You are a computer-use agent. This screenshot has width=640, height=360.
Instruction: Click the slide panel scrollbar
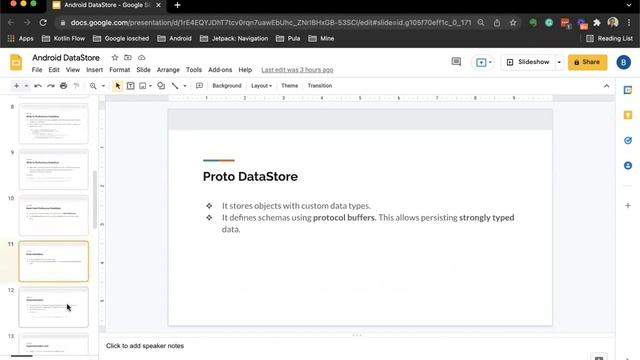tap(95, 199)
